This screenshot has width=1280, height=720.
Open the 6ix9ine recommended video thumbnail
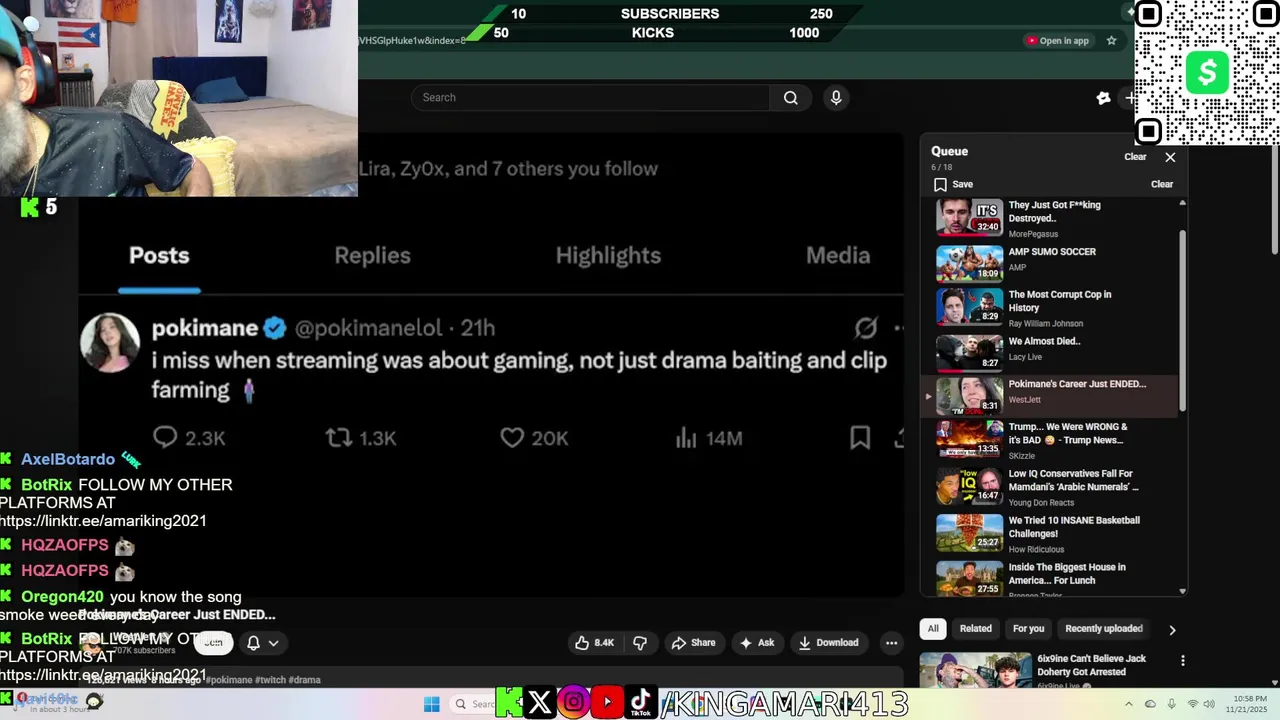click(975, 671)
